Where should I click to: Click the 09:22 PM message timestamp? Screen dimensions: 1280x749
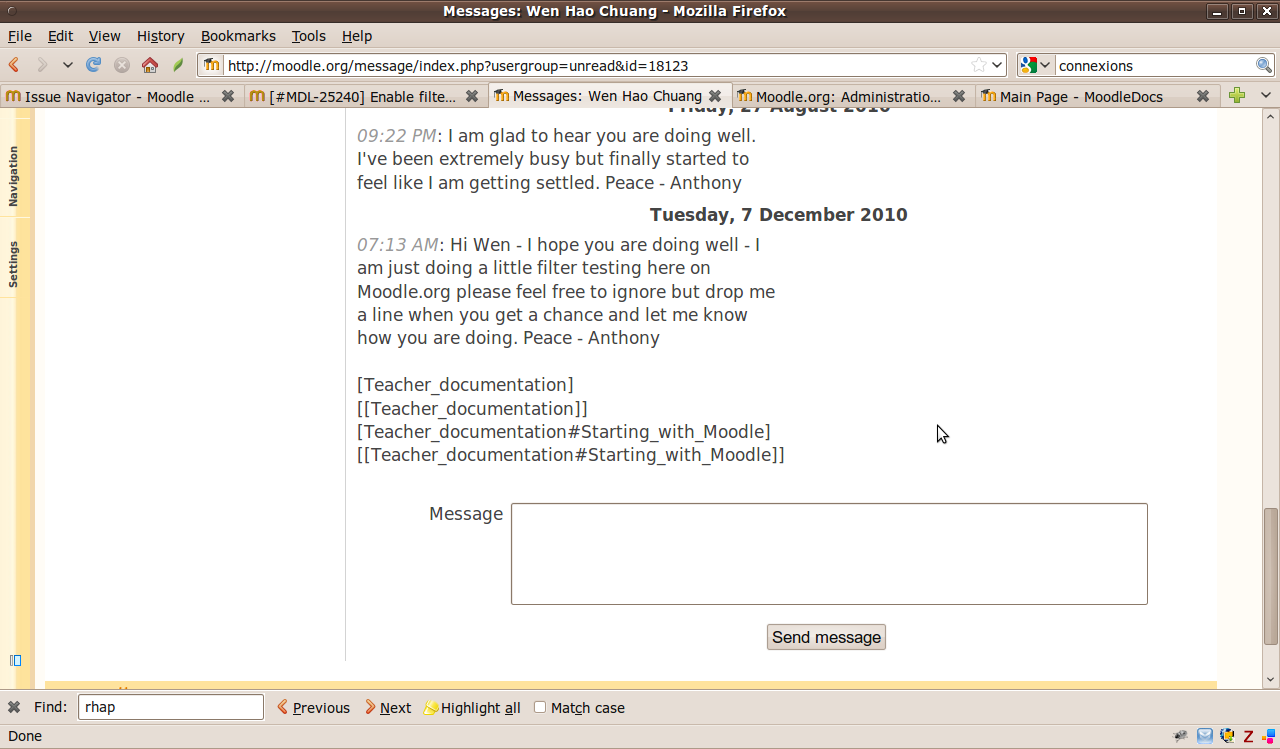[397, 136]
